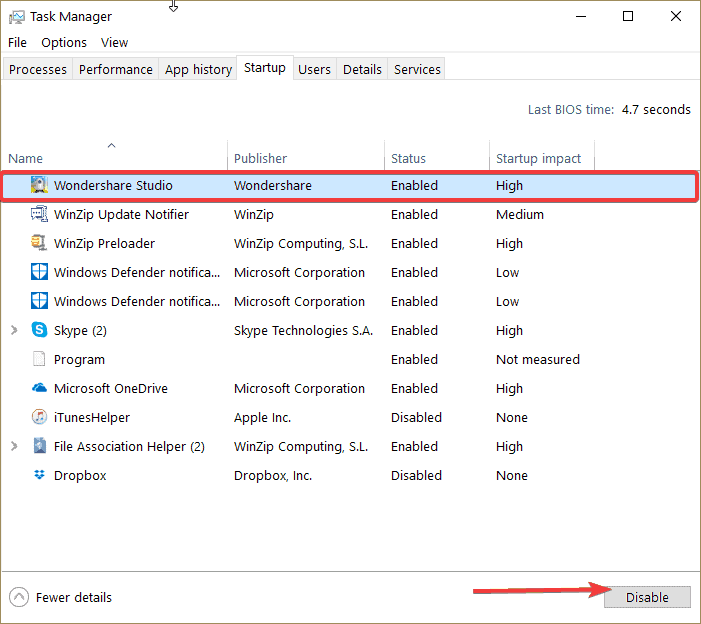Viewport: 701px width, 624px height.
Task: Click the WinZip Preloader icon
Action: [39, 243]
